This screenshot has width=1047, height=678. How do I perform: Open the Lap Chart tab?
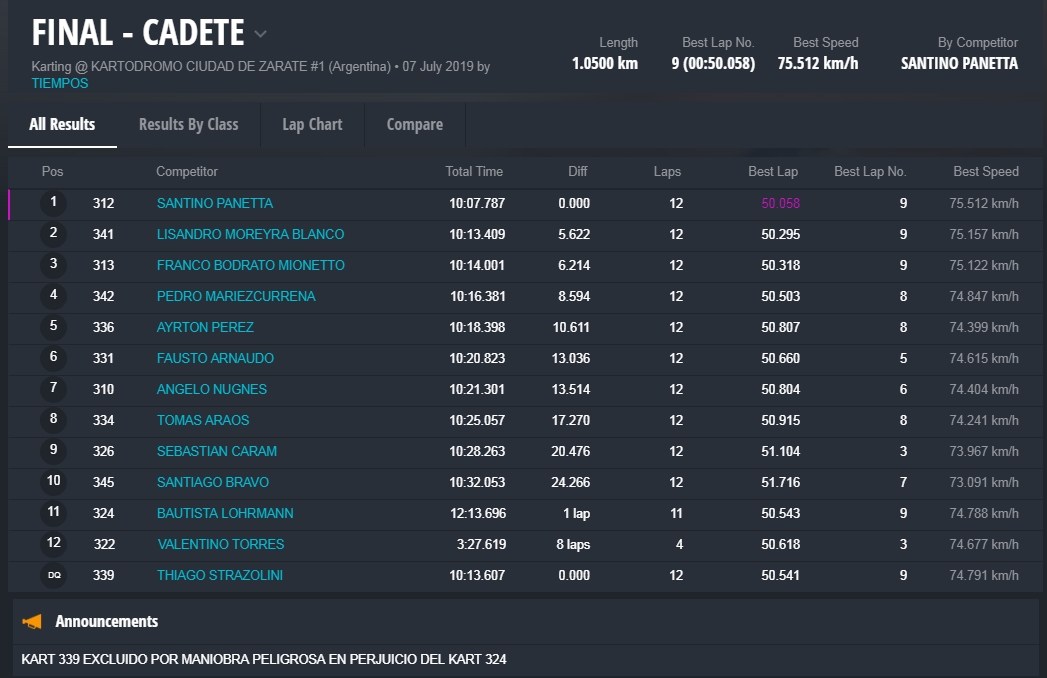pos(312,124)
